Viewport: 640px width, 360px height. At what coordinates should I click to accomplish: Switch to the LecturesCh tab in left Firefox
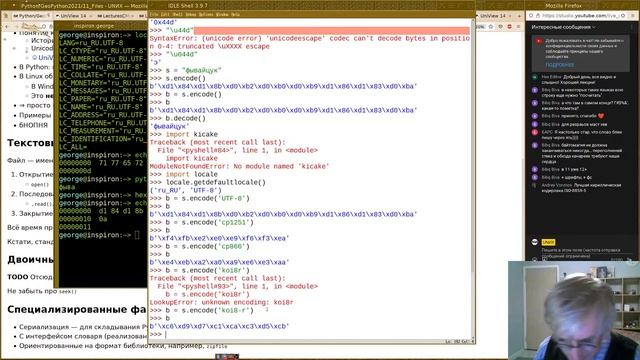click(114, 16)
